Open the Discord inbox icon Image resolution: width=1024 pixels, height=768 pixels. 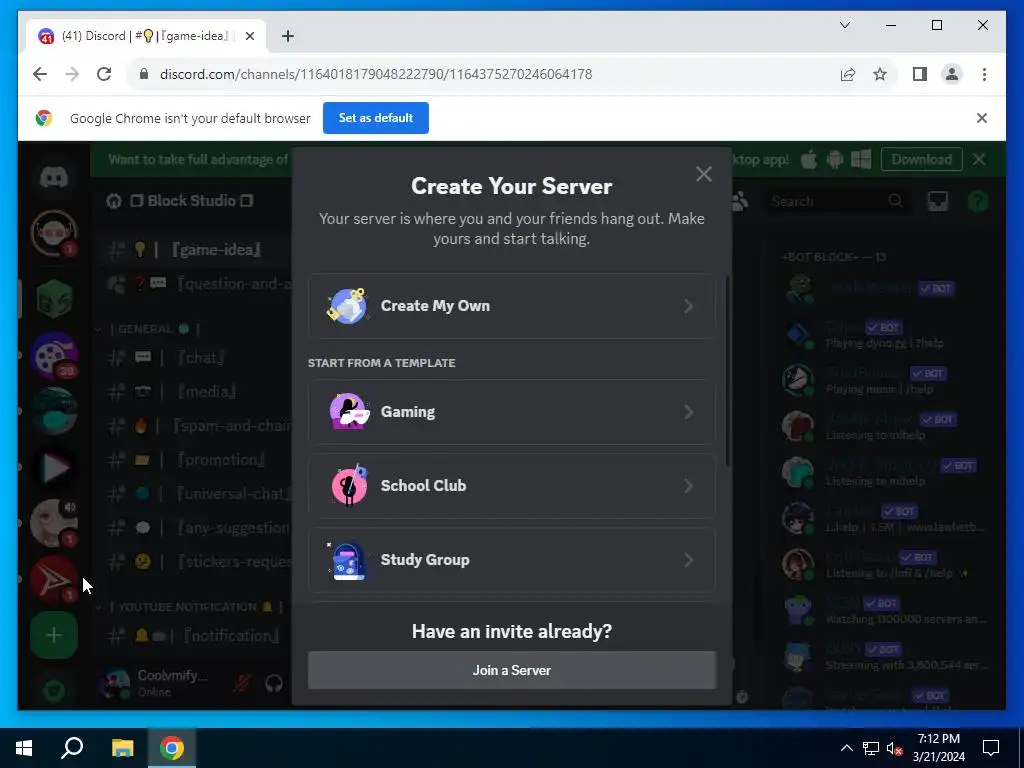pos(937,201)
